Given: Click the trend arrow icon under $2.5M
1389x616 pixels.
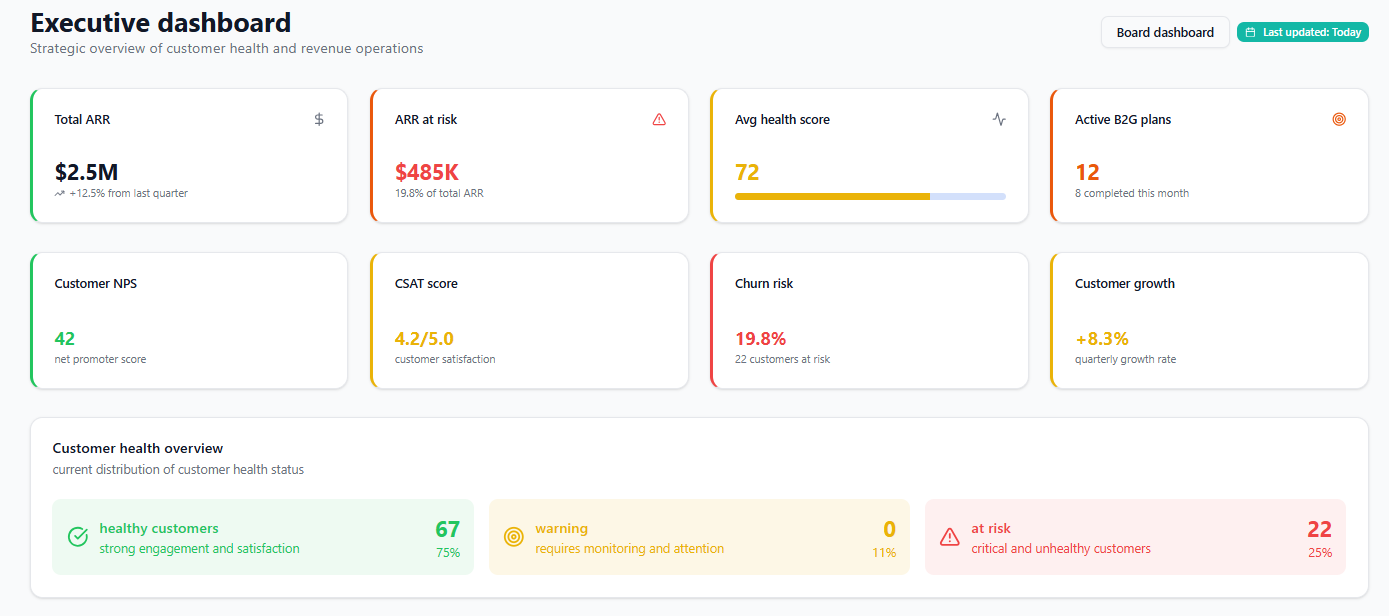Looking at the screenshot, I should pyautogui.click(x=60, y=194).
